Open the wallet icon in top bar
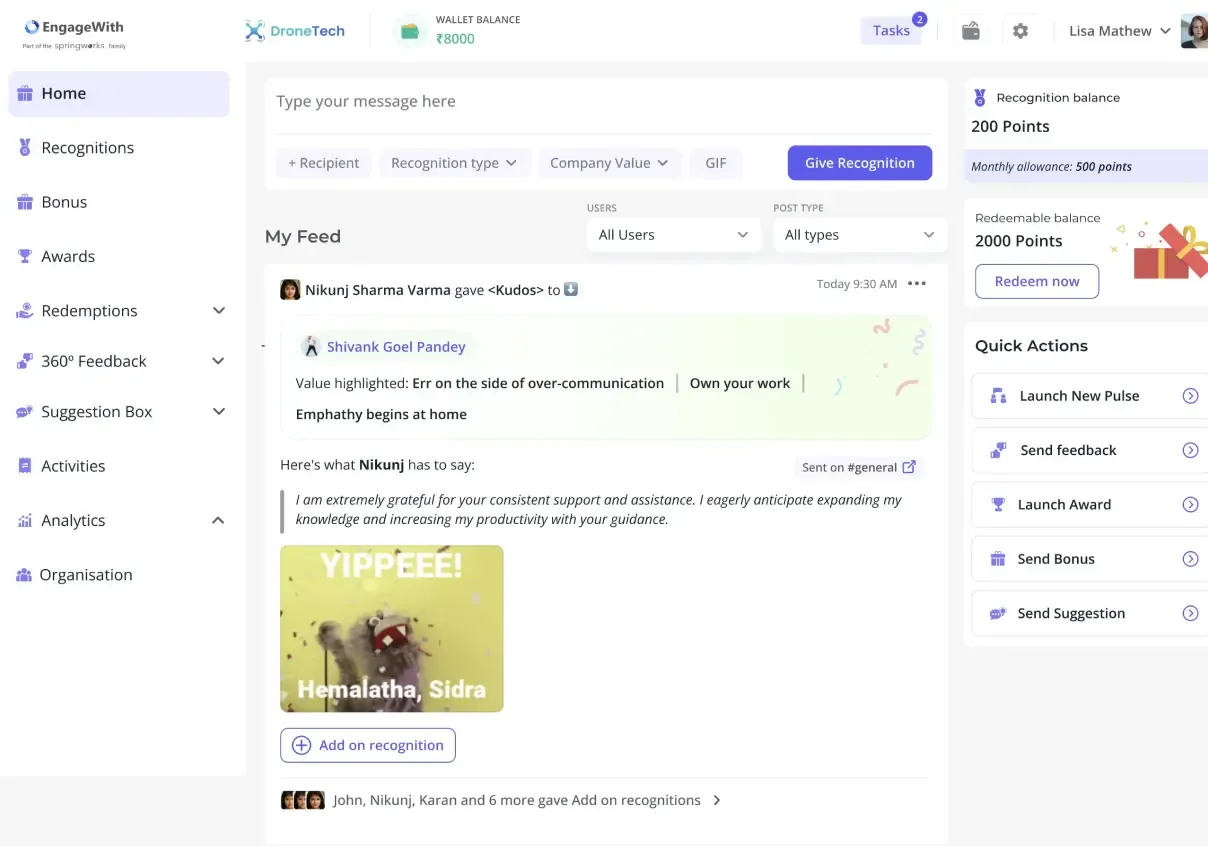 (x=970, y=31)
